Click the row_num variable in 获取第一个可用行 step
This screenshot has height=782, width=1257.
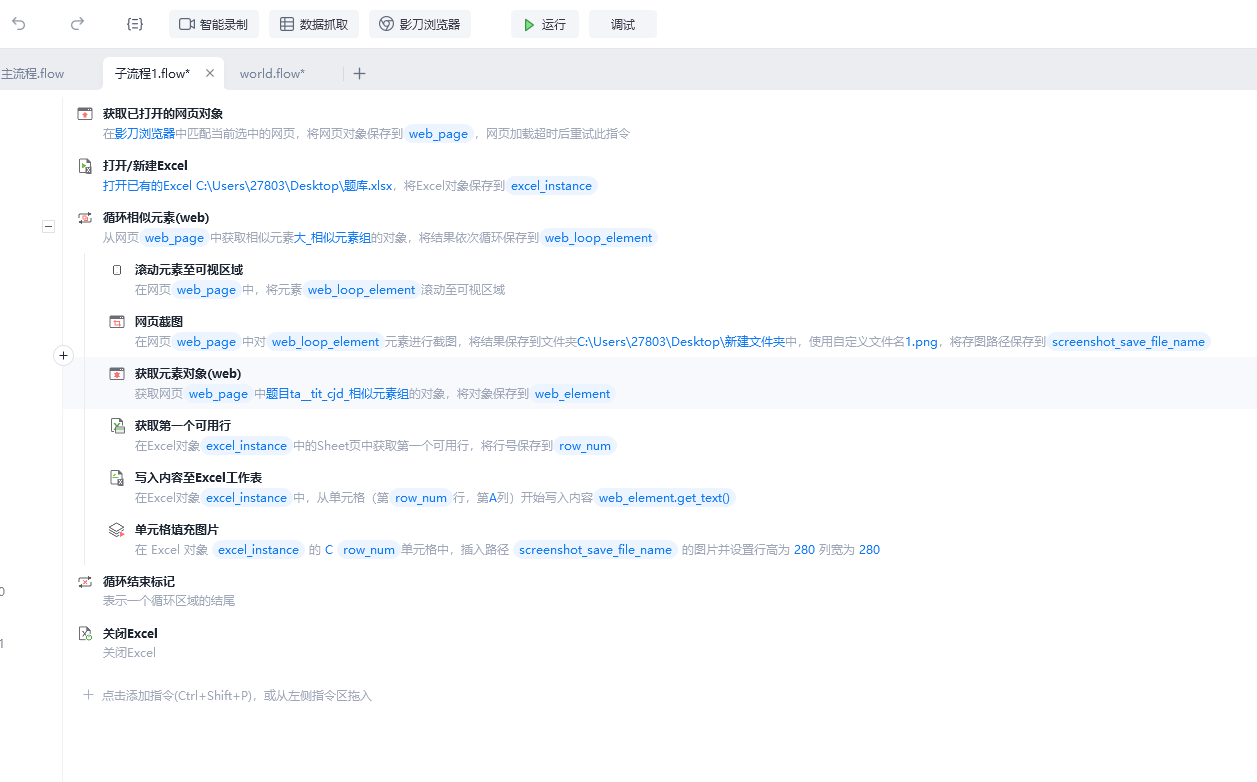coord(585,445)
